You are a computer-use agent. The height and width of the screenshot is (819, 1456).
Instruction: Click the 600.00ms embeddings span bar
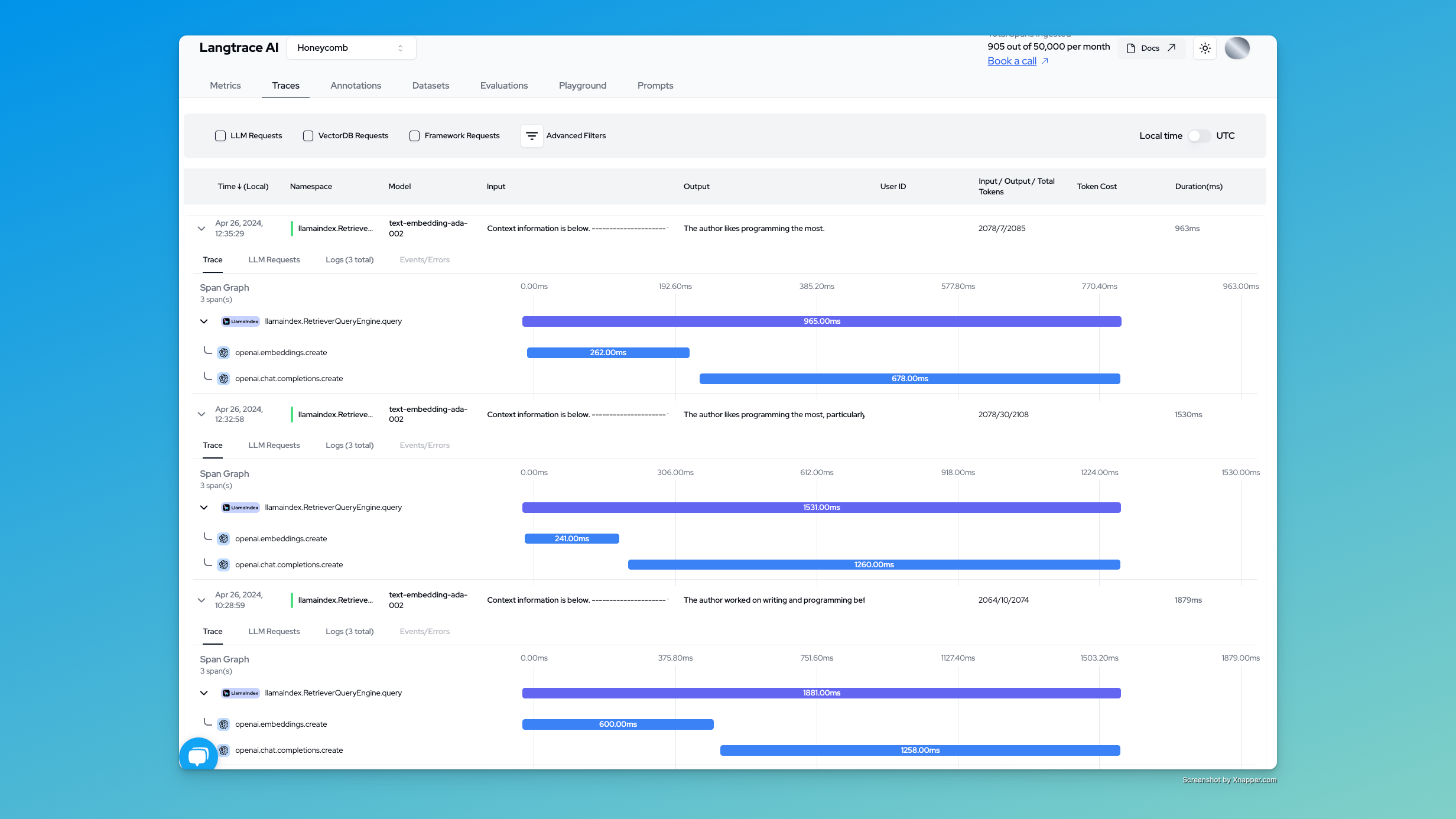(617, 724)
